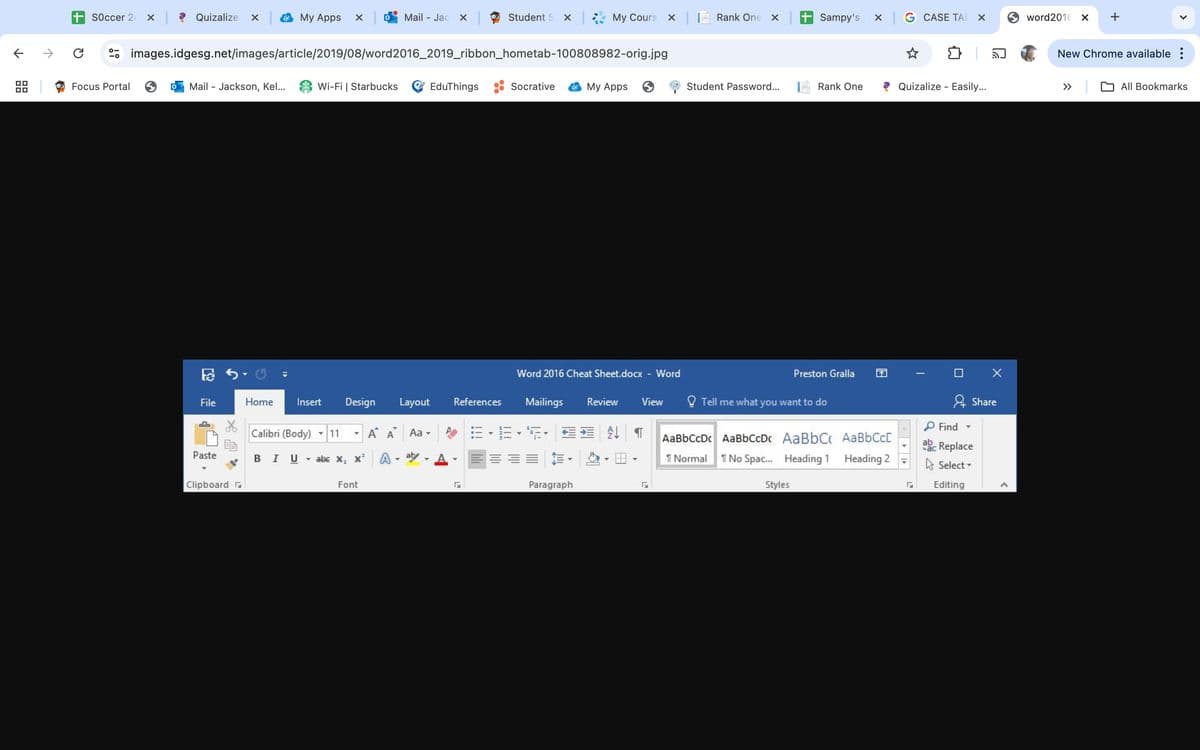Image resolution: width=1200 pixels, height=750 pixels.
Task: Switch to the References ribbon tab
Action: point(477,402)
